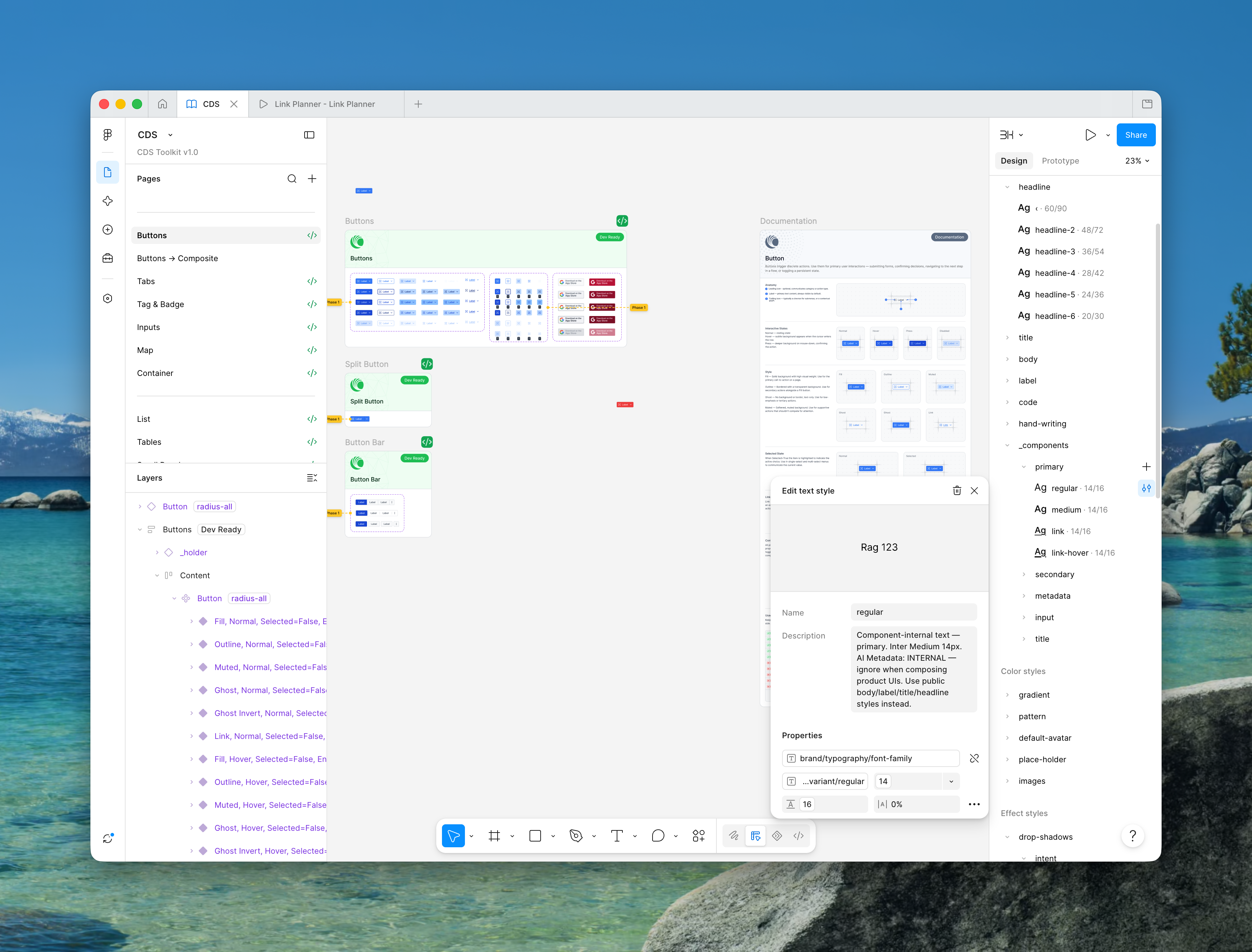1252x952 pixels.
Task: Detach the font-family variable icon
Action: [974, 759]
